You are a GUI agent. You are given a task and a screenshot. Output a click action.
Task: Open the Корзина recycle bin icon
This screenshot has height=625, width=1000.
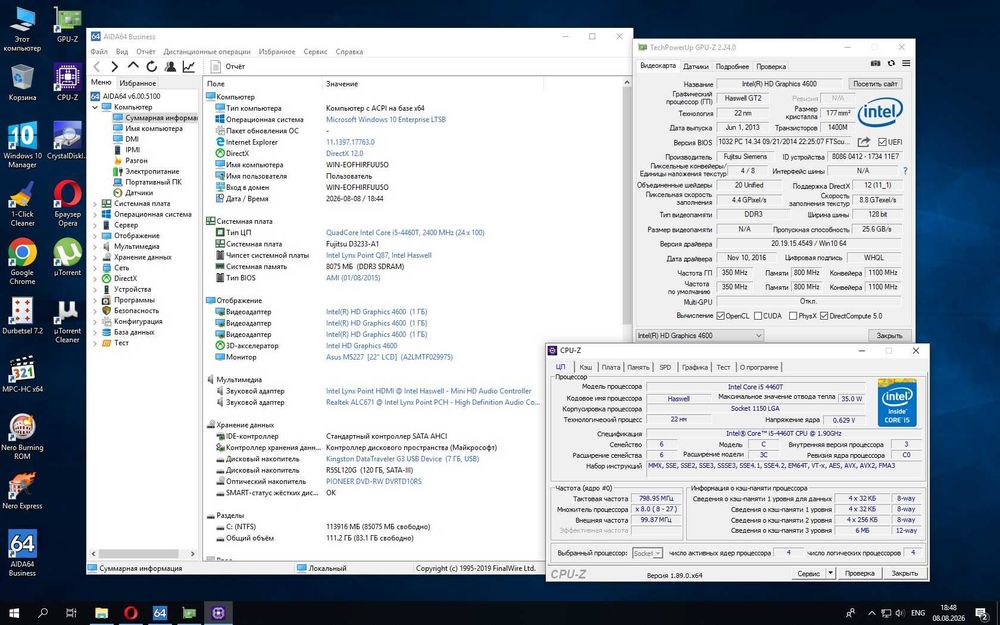click(x=22, y=82)
